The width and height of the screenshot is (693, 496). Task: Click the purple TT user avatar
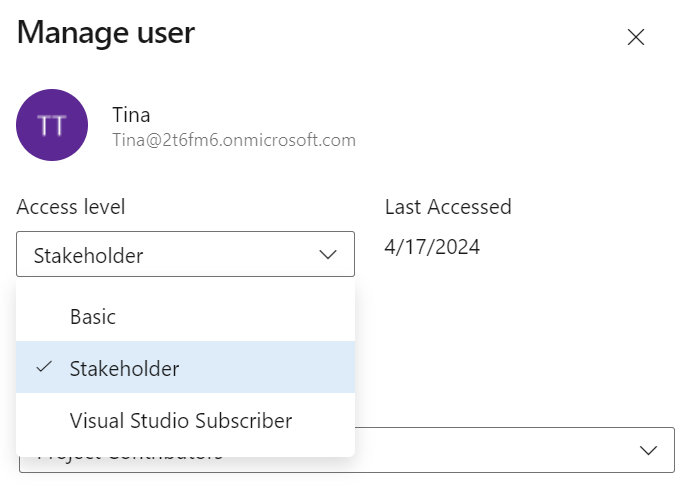(x=52, y=125)
